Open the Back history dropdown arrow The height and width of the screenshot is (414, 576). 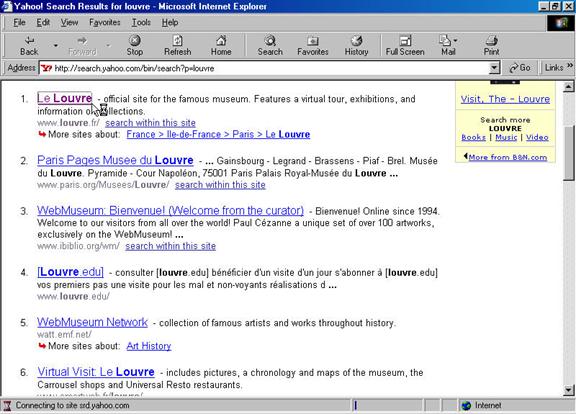[x=56, y=46]
